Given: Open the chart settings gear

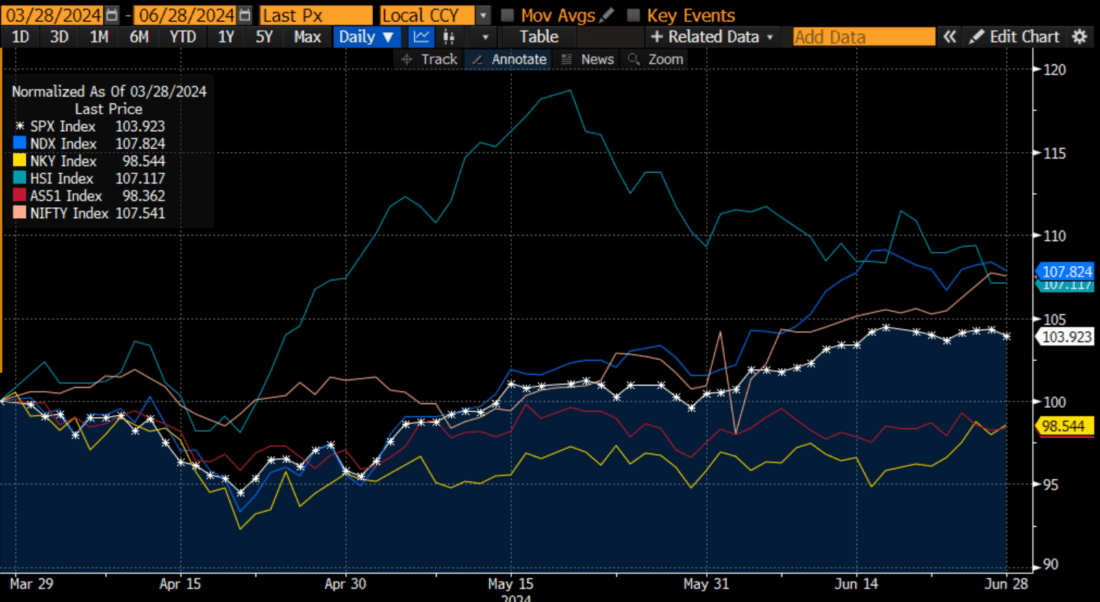Looking at the screenshot, I should point(1078,36).
